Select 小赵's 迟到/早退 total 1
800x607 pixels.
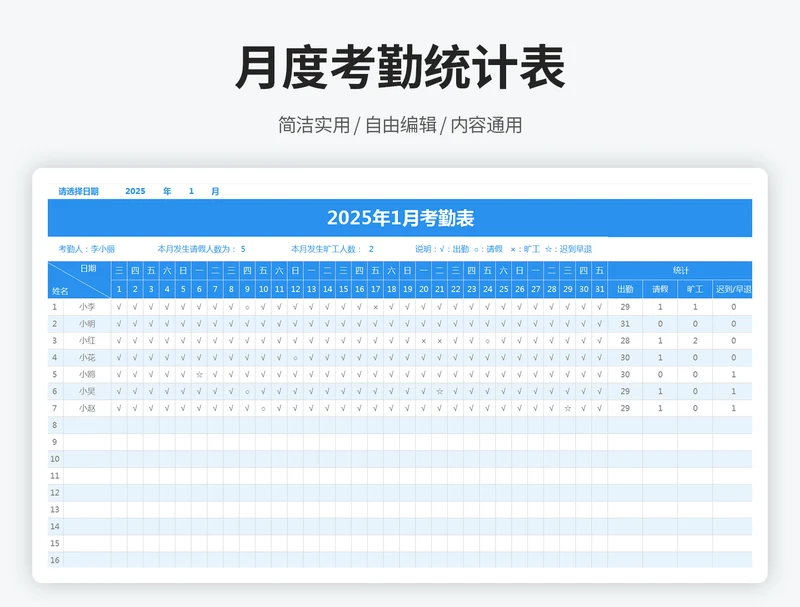(x=733, y=408)
